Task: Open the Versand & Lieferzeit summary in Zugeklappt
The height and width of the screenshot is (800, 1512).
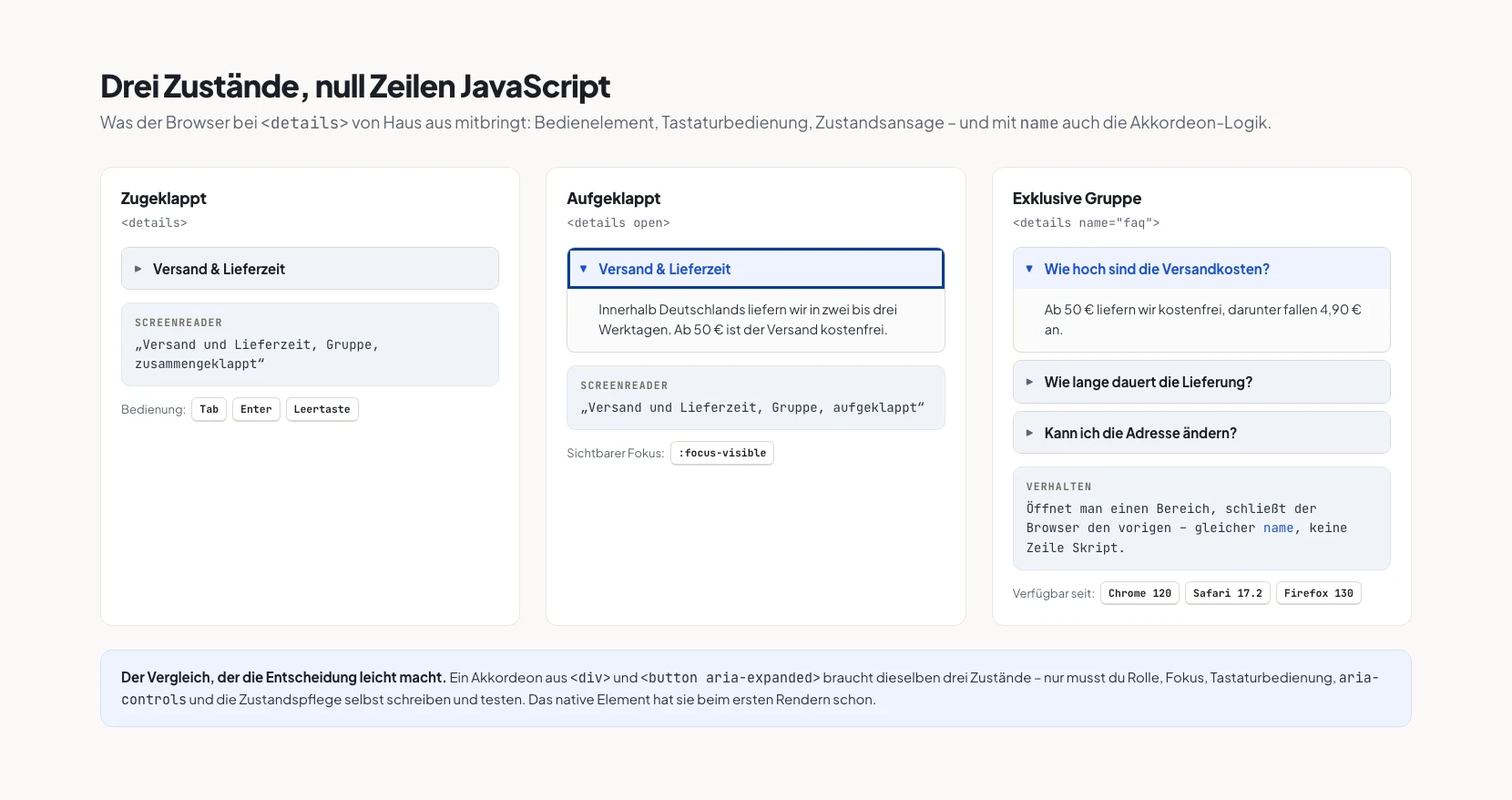Action: click(x=310, y=269)
